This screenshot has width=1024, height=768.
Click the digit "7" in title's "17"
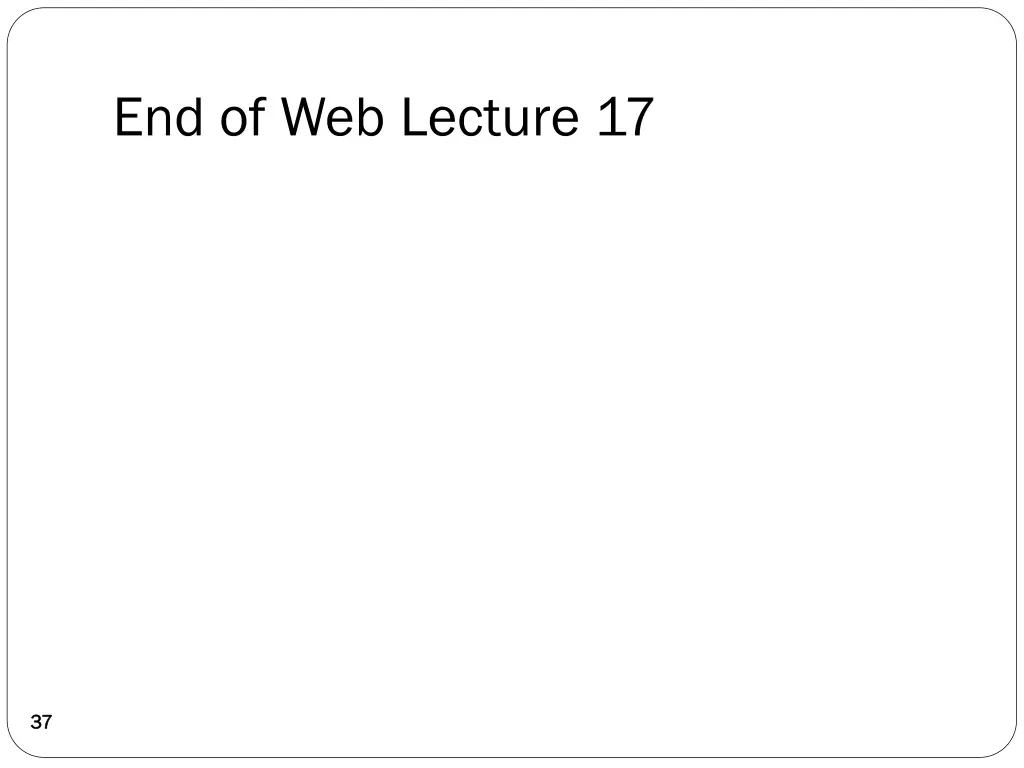639,118
